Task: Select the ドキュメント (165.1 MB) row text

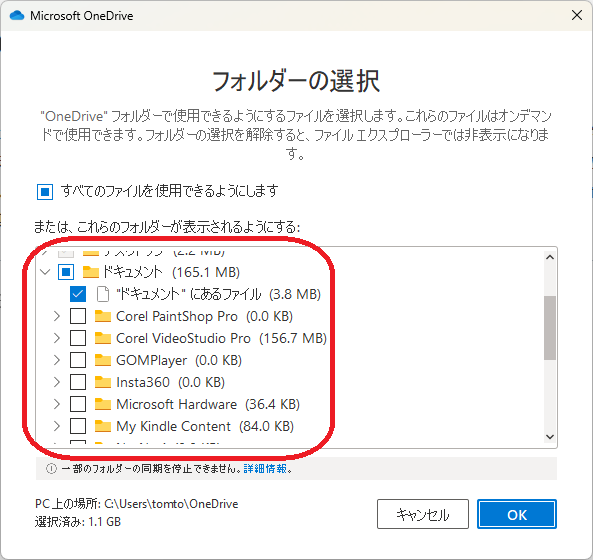Action: (171, 272)
